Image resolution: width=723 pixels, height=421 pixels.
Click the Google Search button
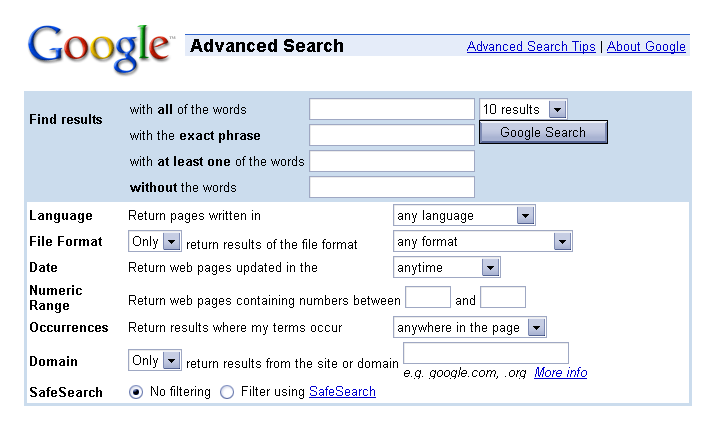pos(543,132)
